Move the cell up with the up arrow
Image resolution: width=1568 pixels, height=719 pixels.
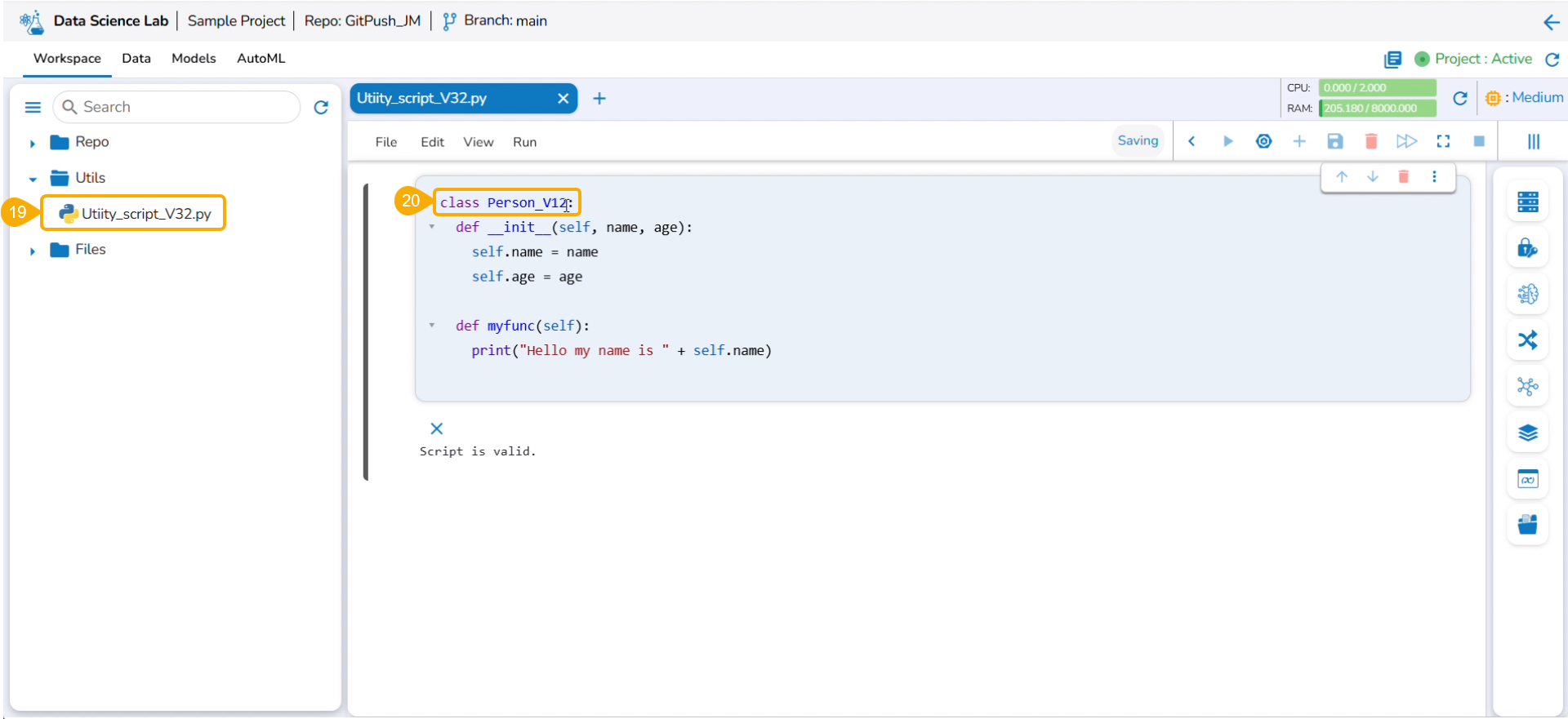[1342, 176]
